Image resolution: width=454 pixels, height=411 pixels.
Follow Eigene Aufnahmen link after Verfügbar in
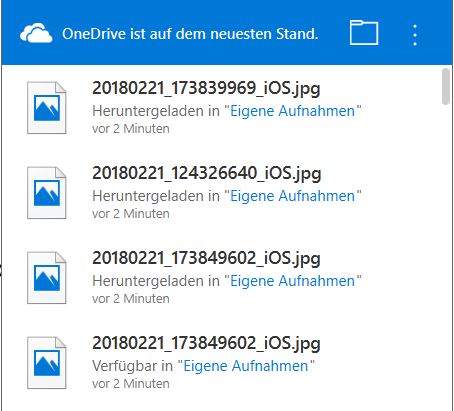tap(246, 366)
